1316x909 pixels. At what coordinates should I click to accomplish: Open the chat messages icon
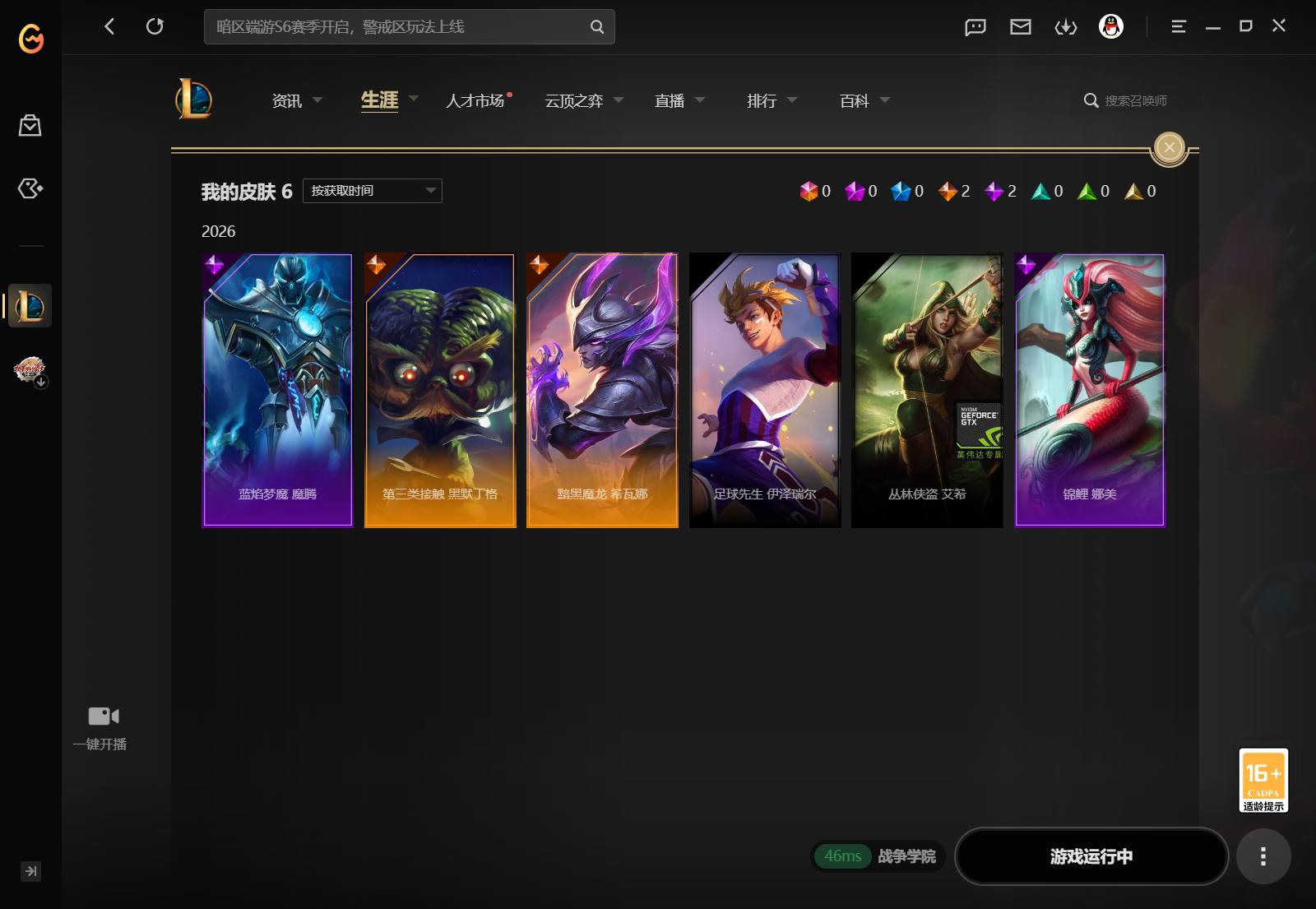click(975, 27)
